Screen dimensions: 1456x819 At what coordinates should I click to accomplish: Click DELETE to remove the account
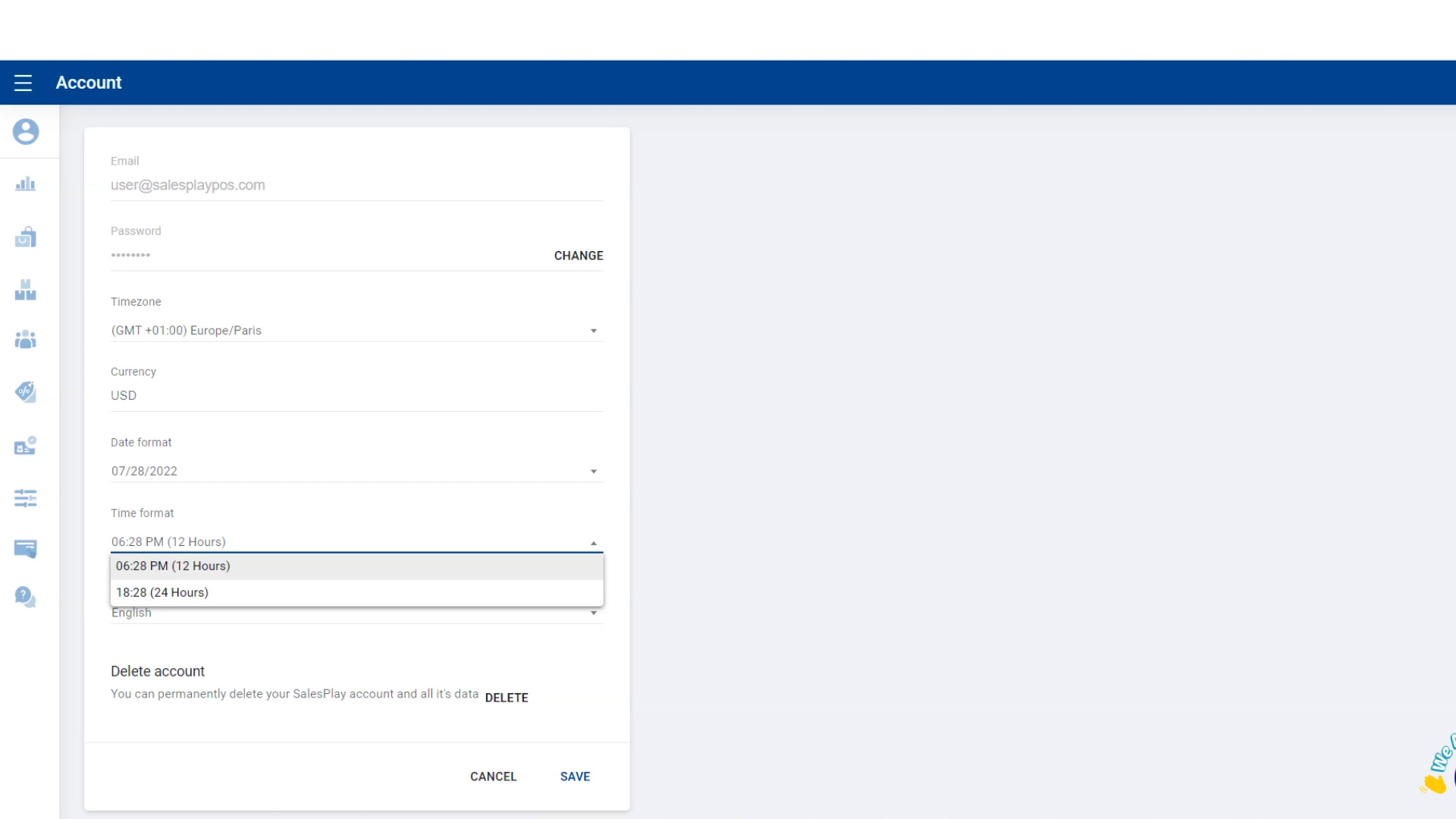tap(507, 698)
